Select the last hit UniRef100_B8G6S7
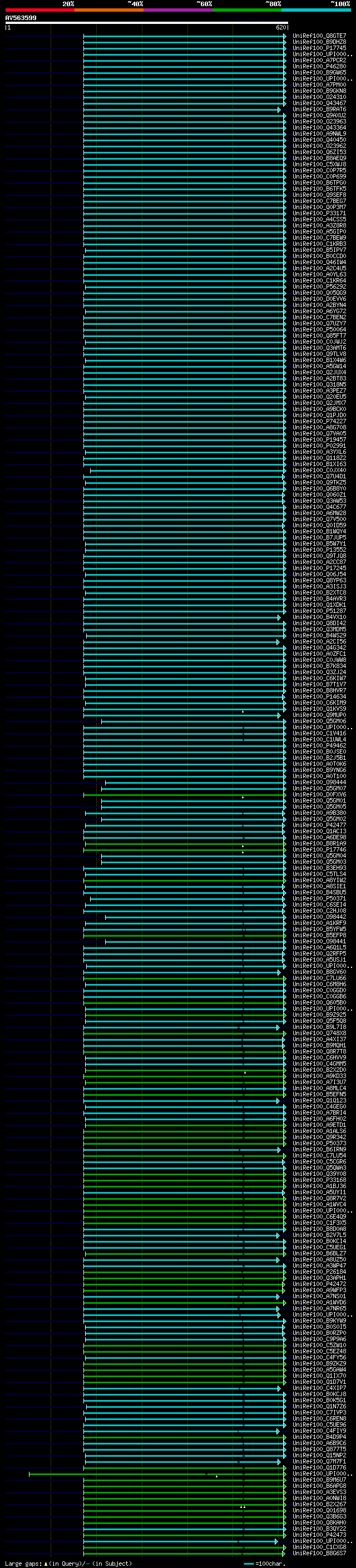This screenshot has width=356, height=1568. point(319,1554)
